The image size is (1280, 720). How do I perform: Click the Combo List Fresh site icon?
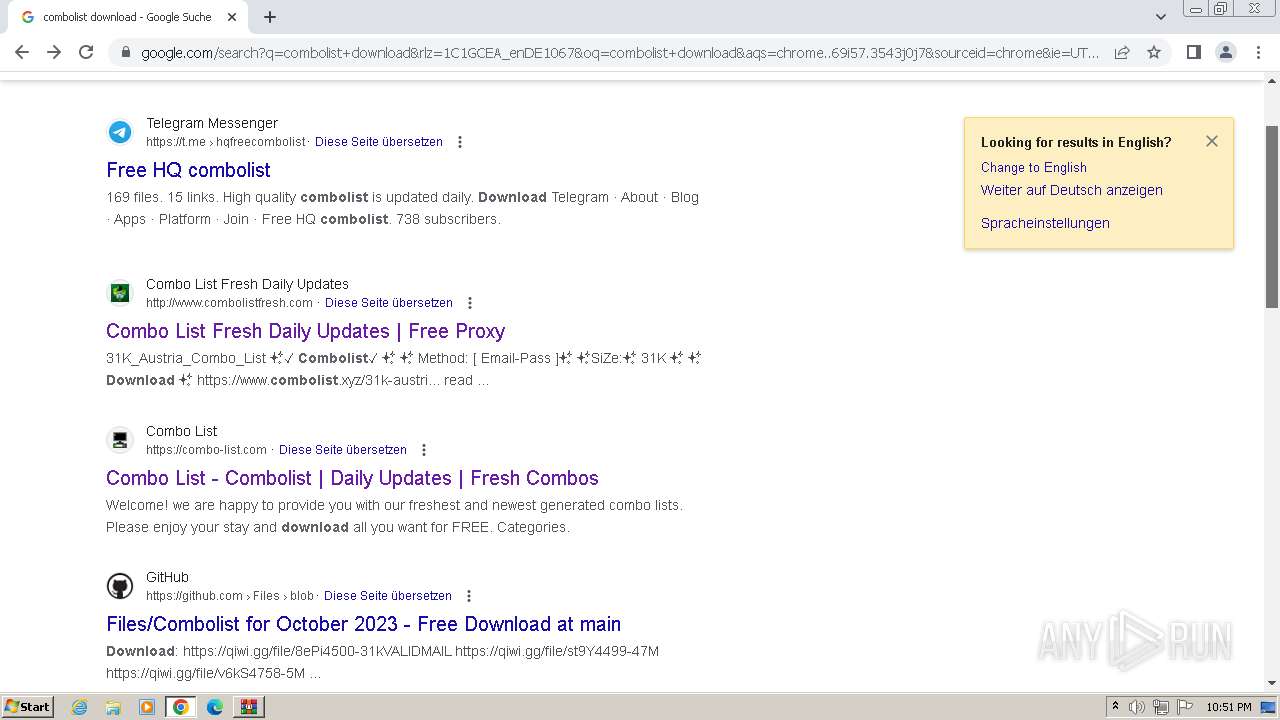tap(120, 293)
